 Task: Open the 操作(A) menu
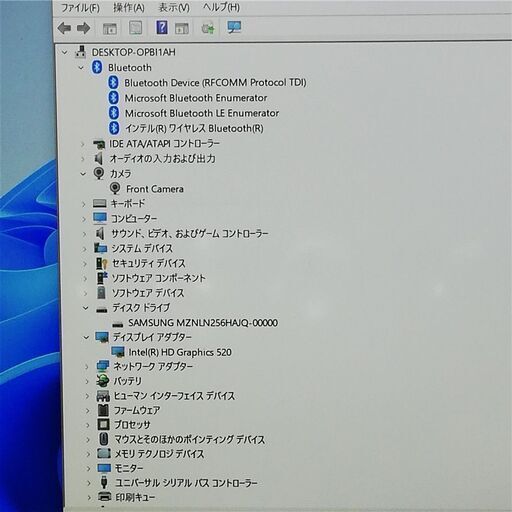129,8
